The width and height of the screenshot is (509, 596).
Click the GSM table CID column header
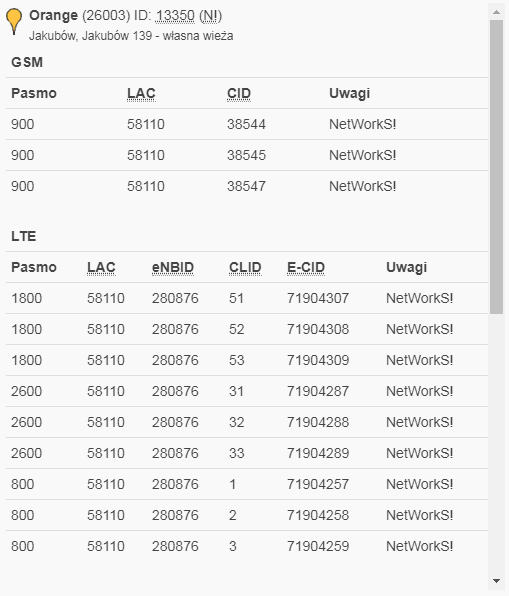[x=239, y=94]
